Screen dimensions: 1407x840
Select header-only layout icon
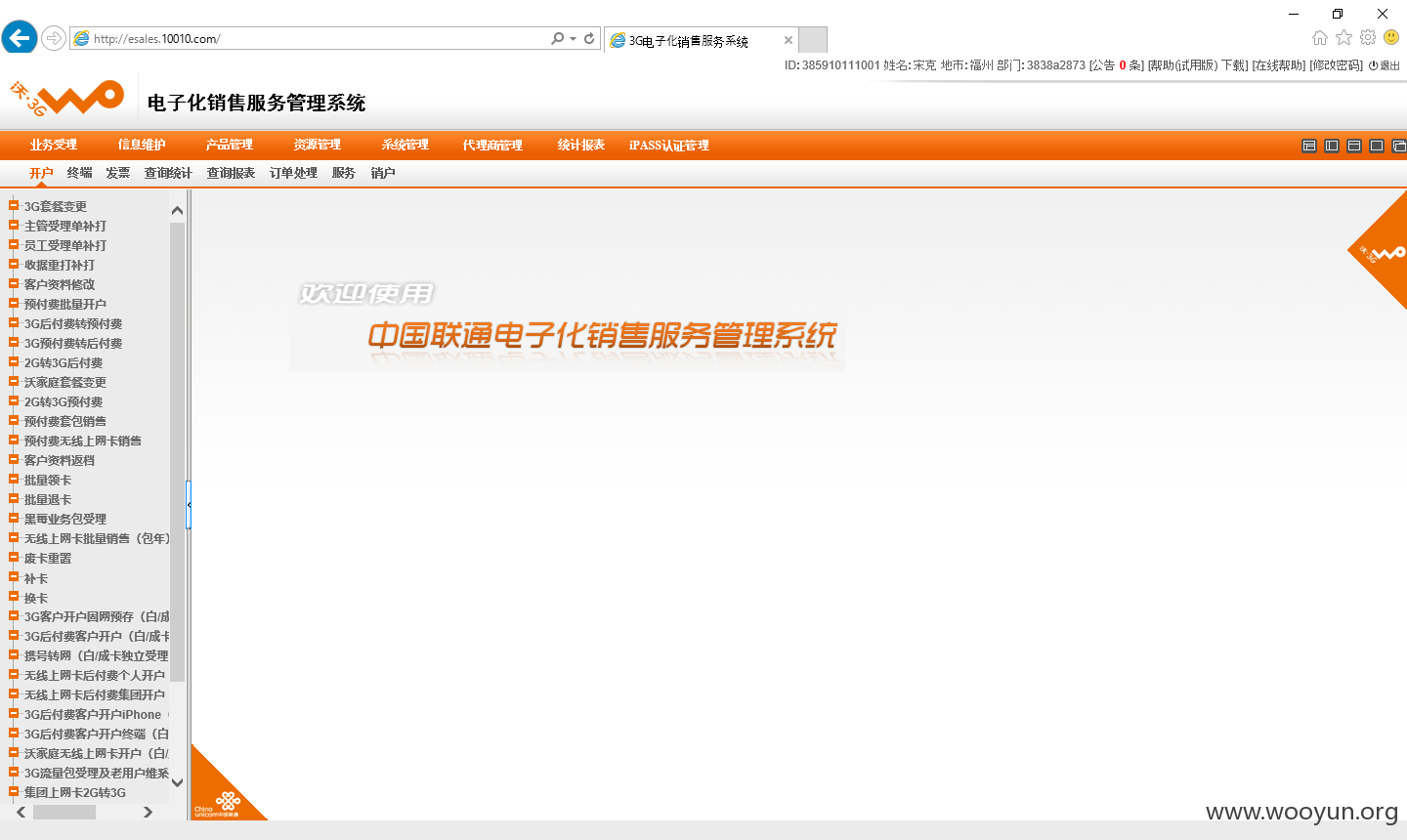point(1354,146)
